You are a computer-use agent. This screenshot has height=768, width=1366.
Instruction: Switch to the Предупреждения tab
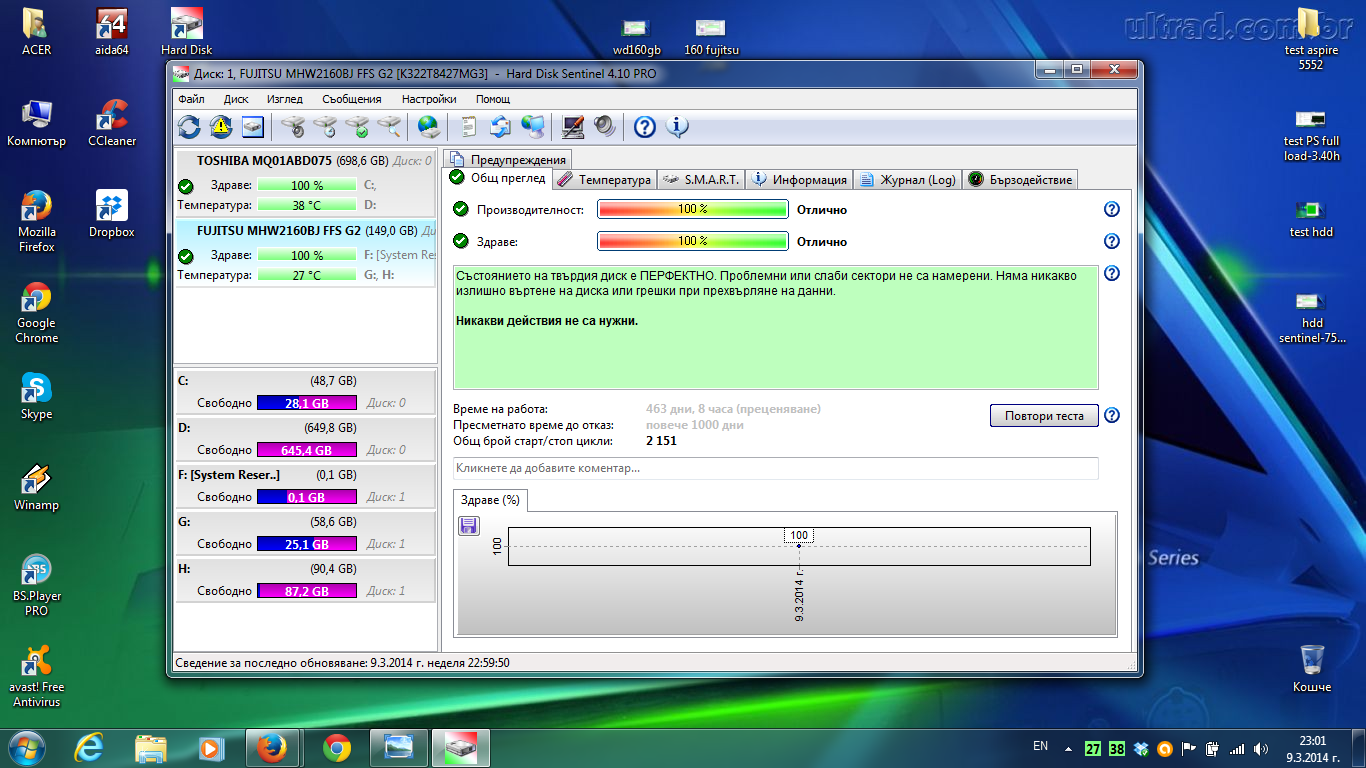(508, 159)
